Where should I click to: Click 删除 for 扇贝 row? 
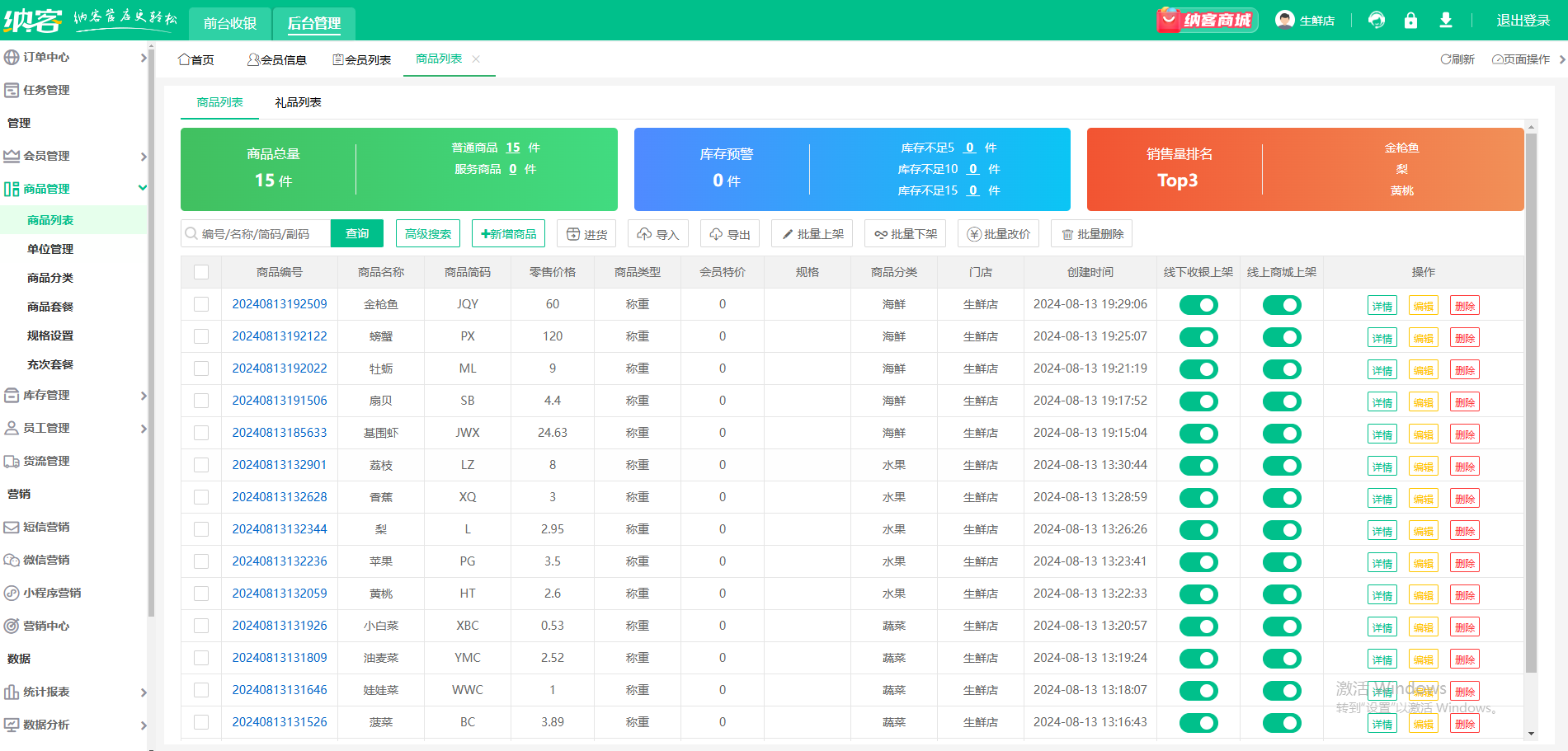1465,402
